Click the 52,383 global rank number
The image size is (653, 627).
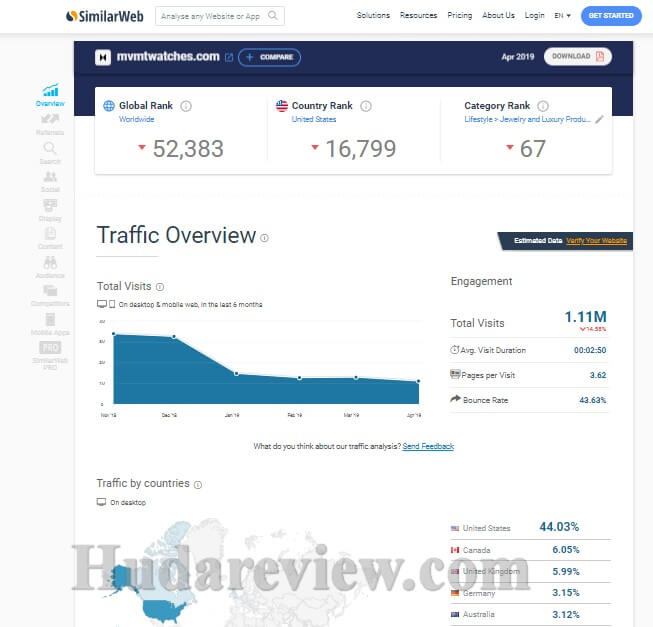click(188, 149)
